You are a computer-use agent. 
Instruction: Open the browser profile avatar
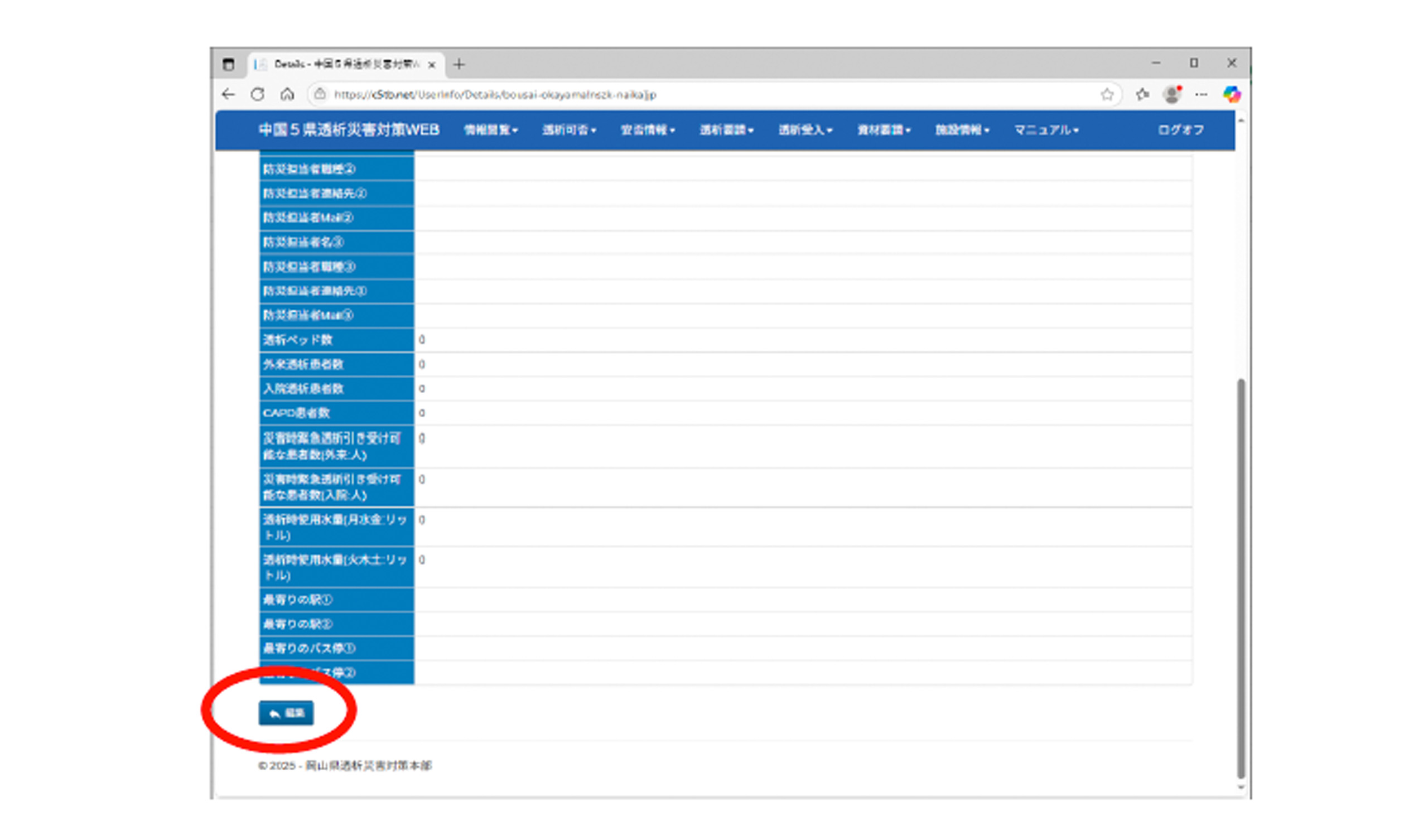1171,95
